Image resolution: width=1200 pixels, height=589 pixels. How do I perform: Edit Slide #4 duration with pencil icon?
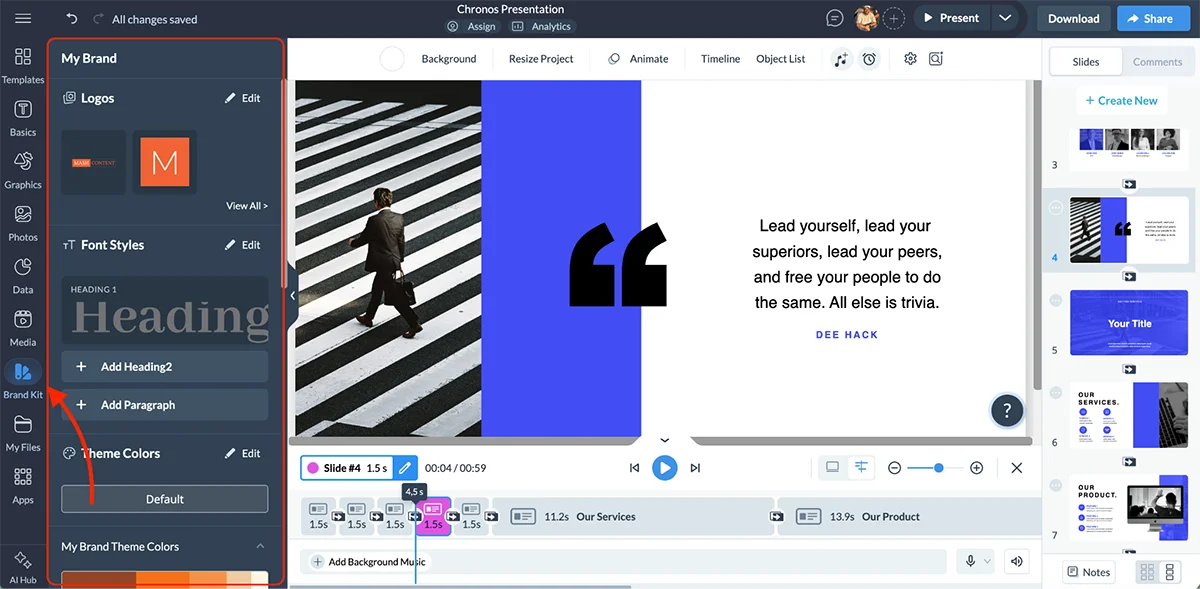pos(405,467)
